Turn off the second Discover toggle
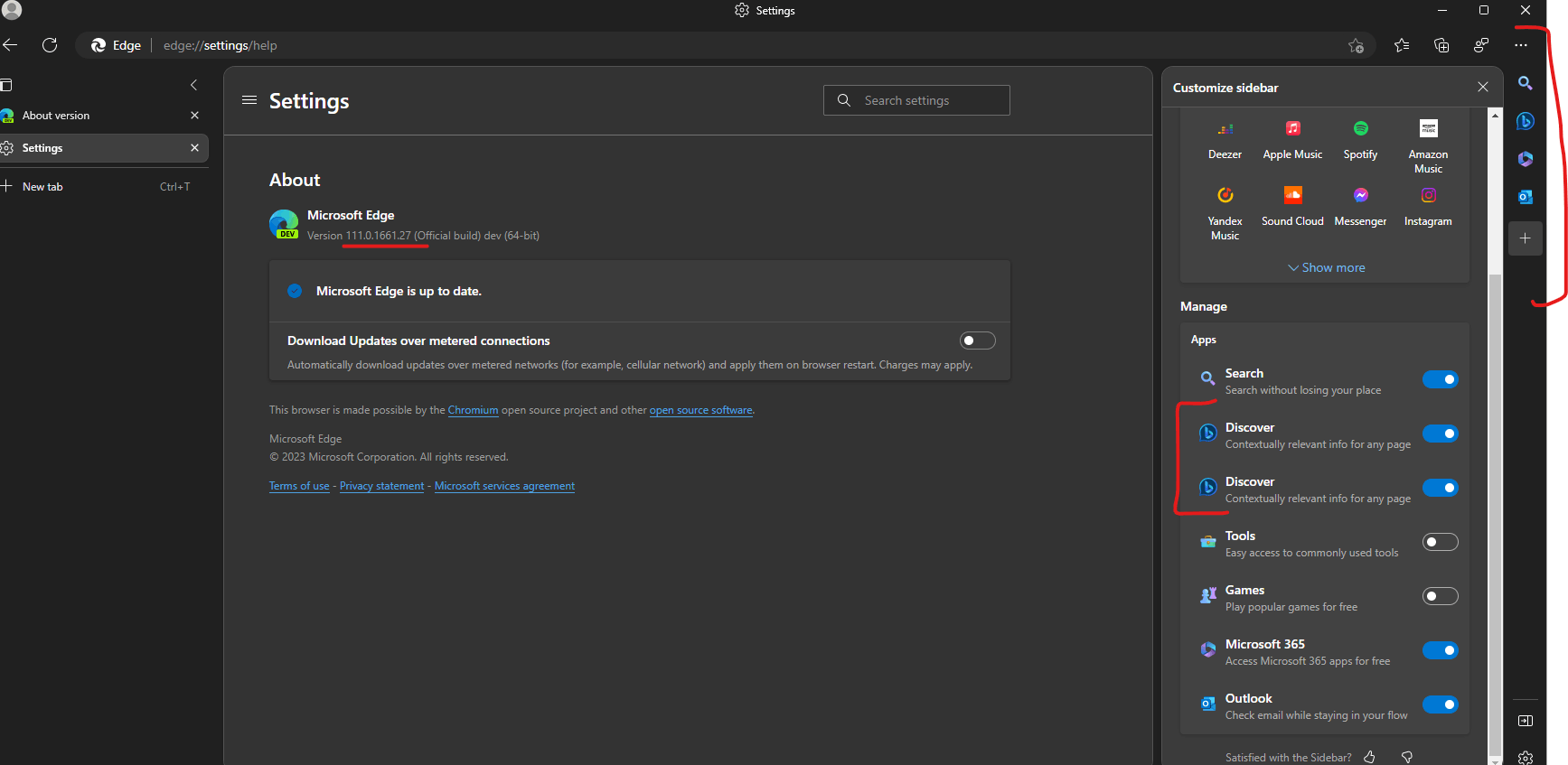Viewport: 1568px width, 765px height. click(x=1441, y=488)
